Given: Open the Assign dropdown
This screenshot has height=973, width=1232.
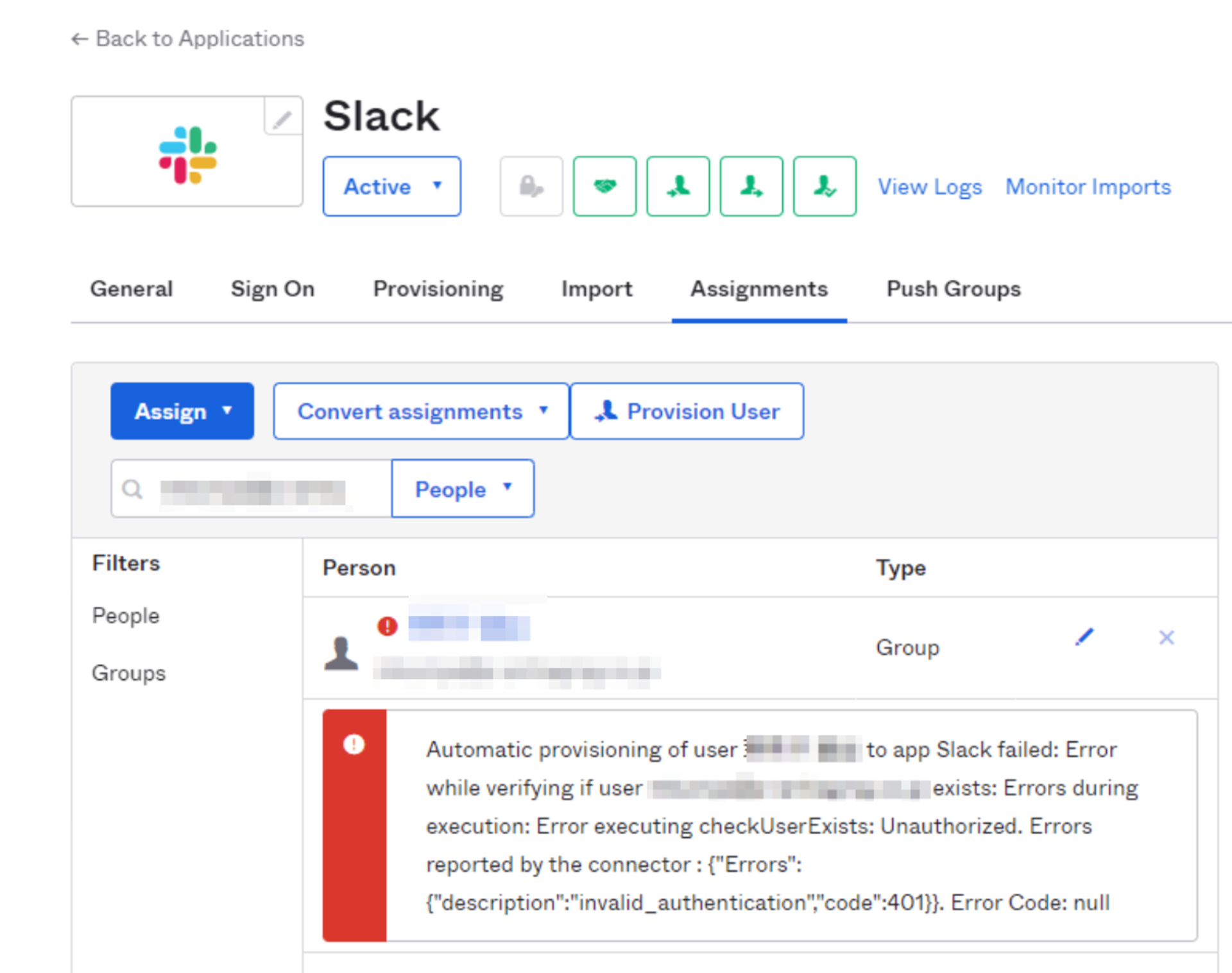Looking at the screenshot, I should (x=182, y=411).
